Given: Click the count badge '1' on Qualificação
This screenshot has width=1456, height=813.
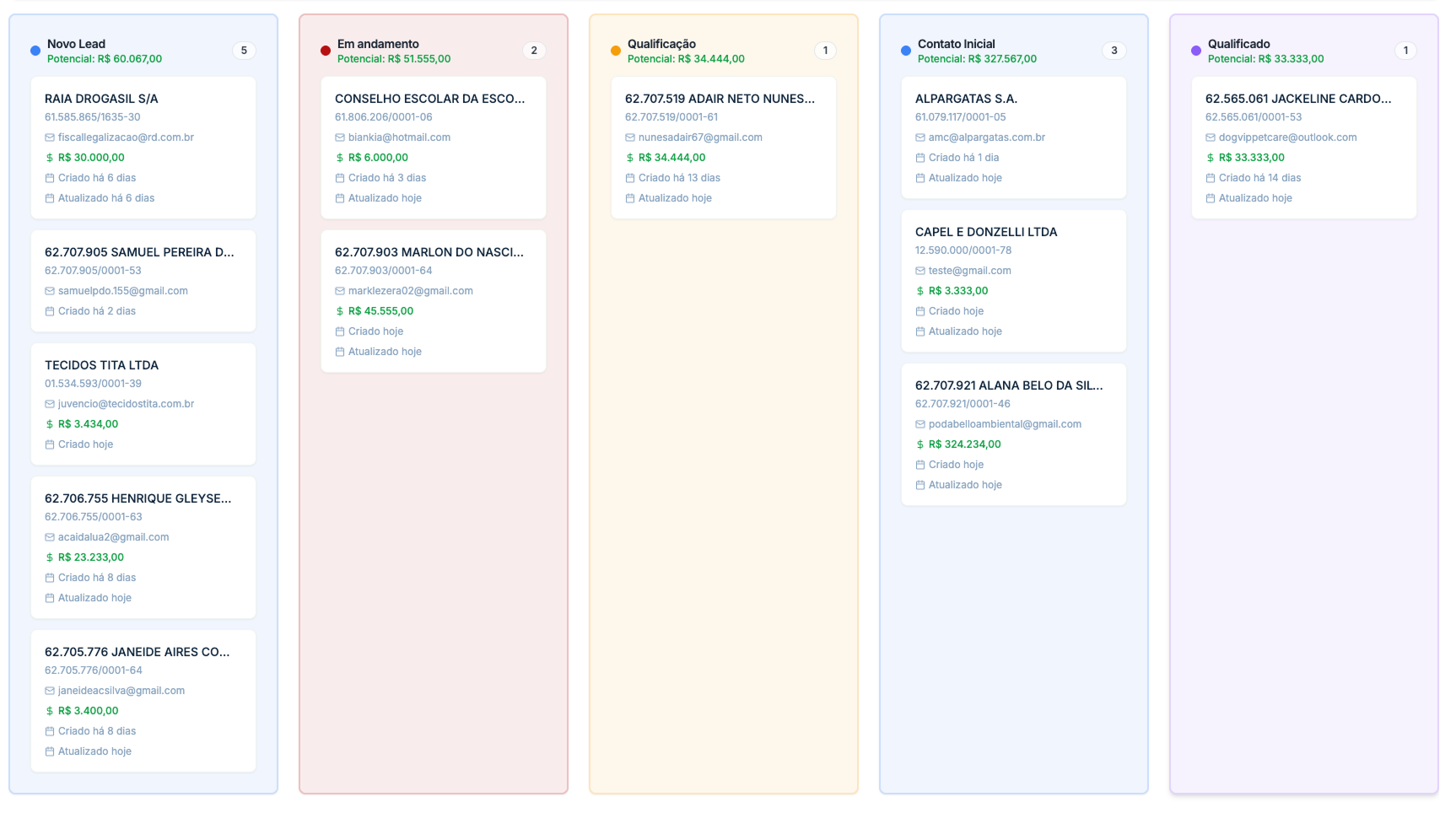Looking at the screenshot, I should tap(825, 50).
